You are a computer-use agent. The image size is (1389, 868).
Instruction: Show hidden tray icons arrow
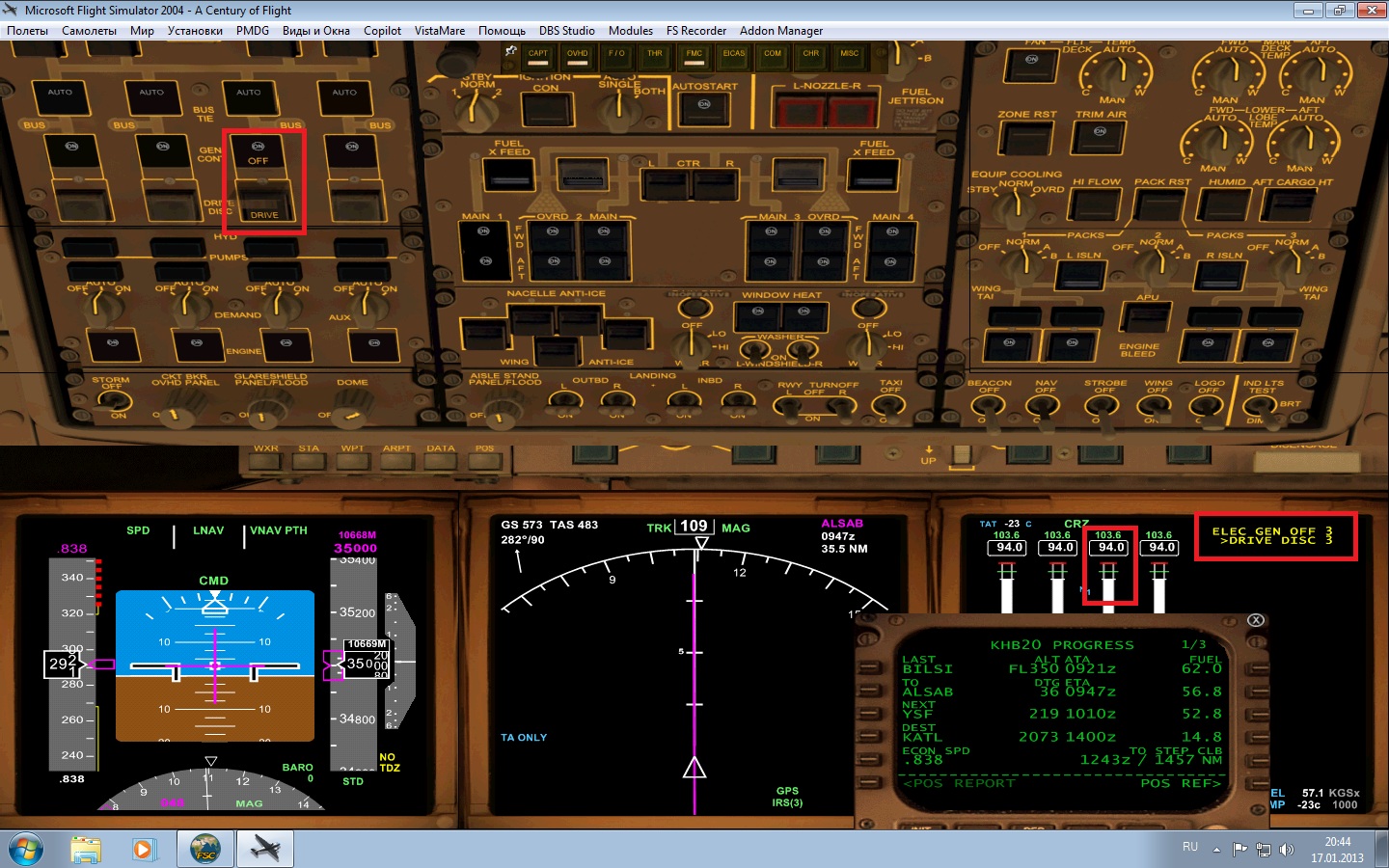click(1216, 850)
